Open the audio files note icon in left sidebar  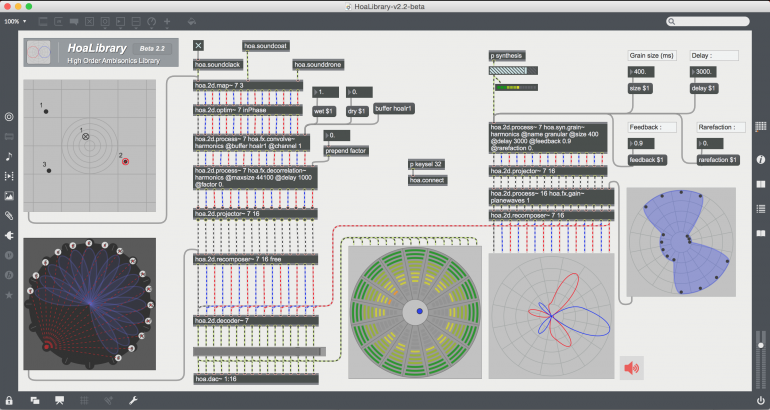click(x=9, y=156)
